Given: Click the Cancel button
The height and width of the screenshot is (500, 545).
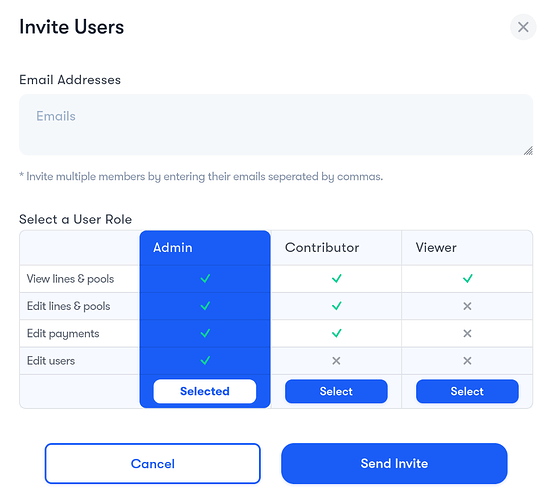Looking at the screenshot, I should [x=153, y=464].
